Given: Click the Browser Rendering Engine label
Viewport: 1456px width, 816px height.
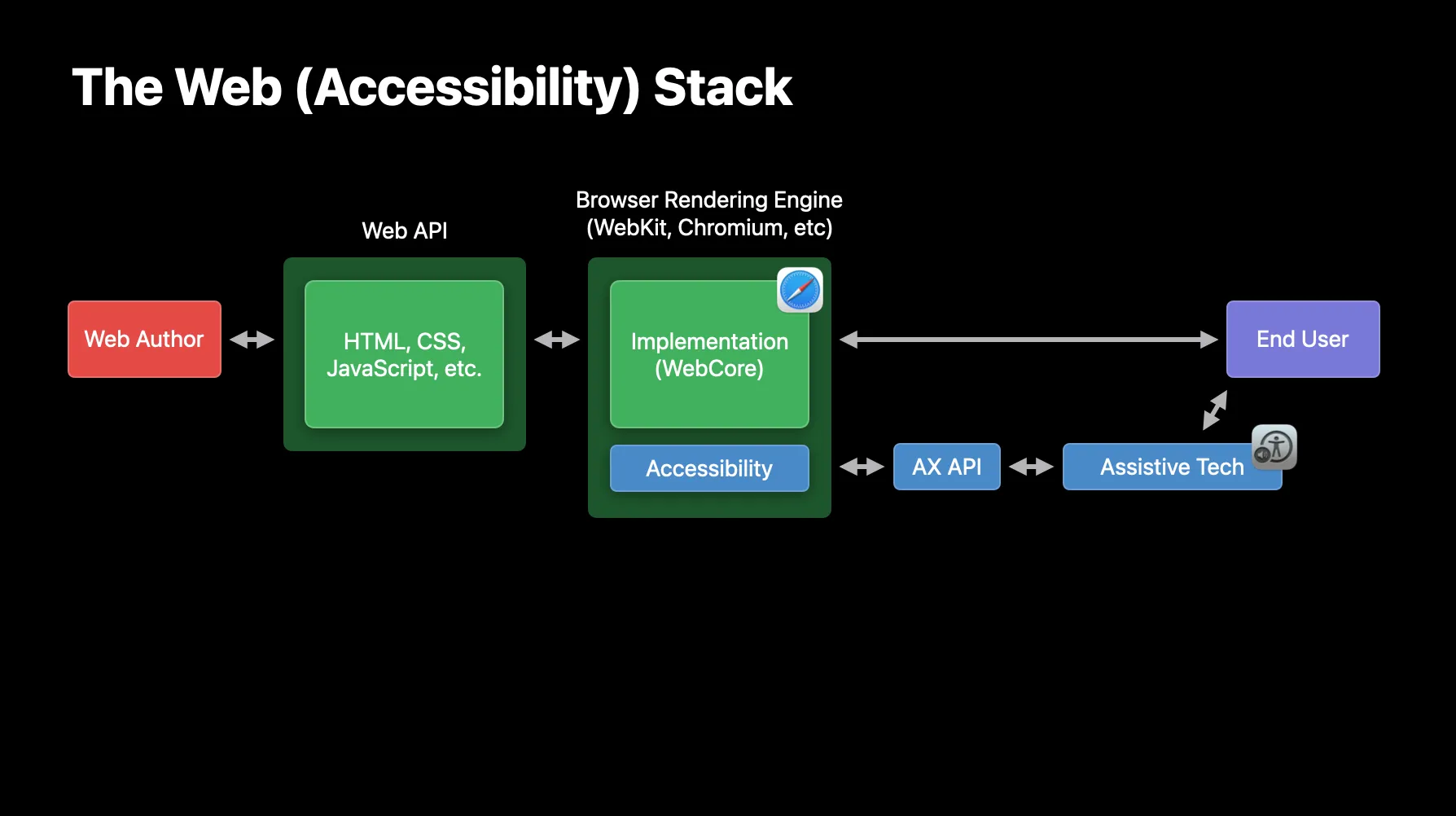Looking at the screenshot, I should tap(709, 213).
